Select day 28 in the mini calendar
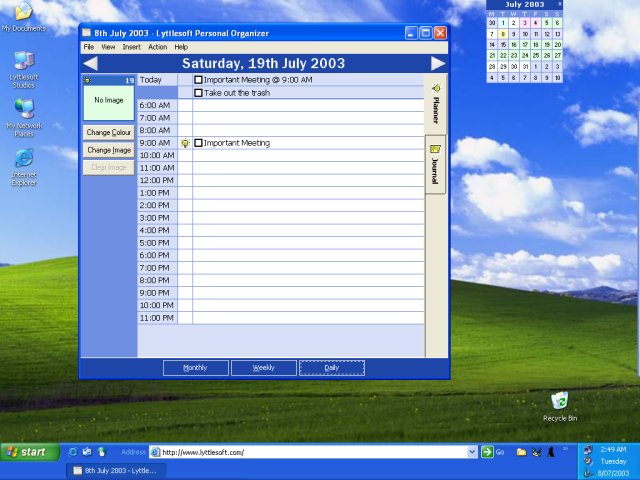The height and width of the screenshot is (480, 640). pyautogui.click(x=492, y=67)
